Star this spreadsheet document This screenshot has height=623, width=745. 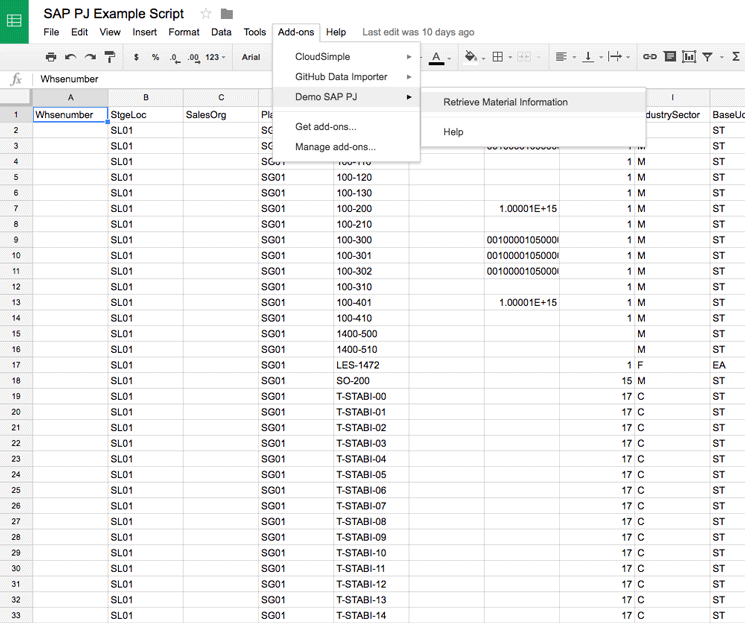point(206,13)
